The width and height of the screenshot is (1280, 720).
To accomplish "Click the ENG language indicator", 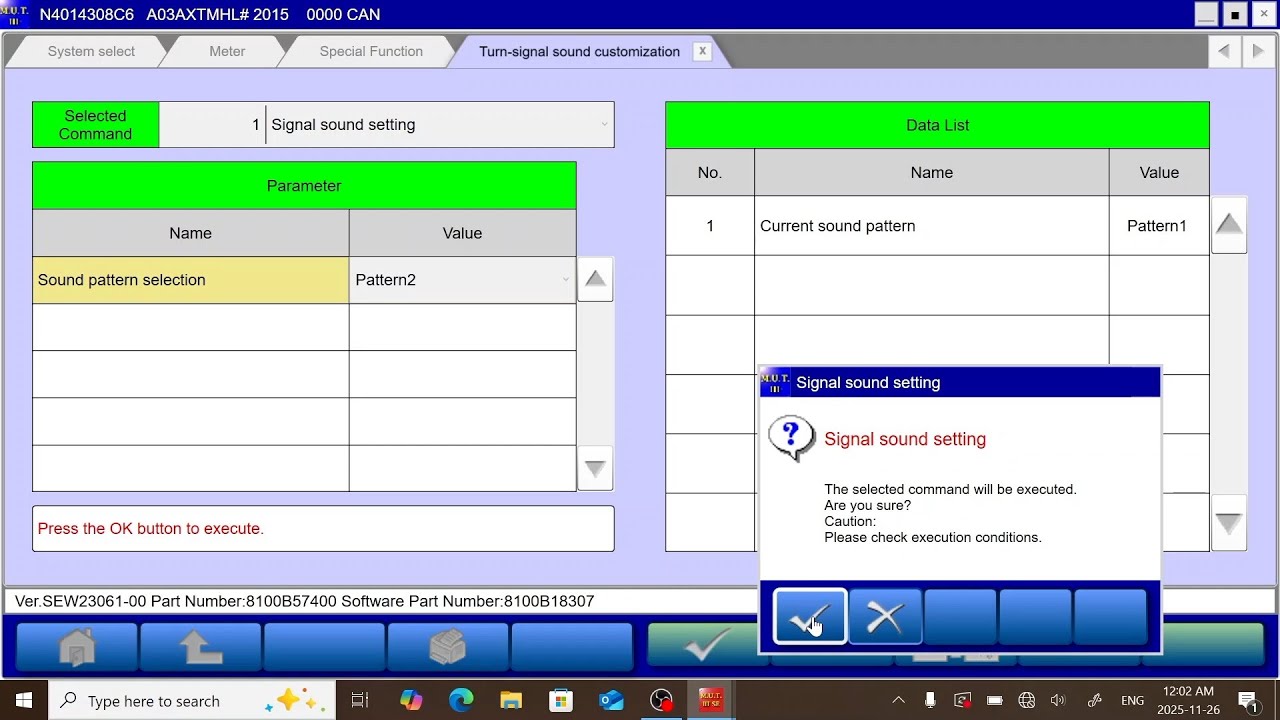I will (1132, 700).
